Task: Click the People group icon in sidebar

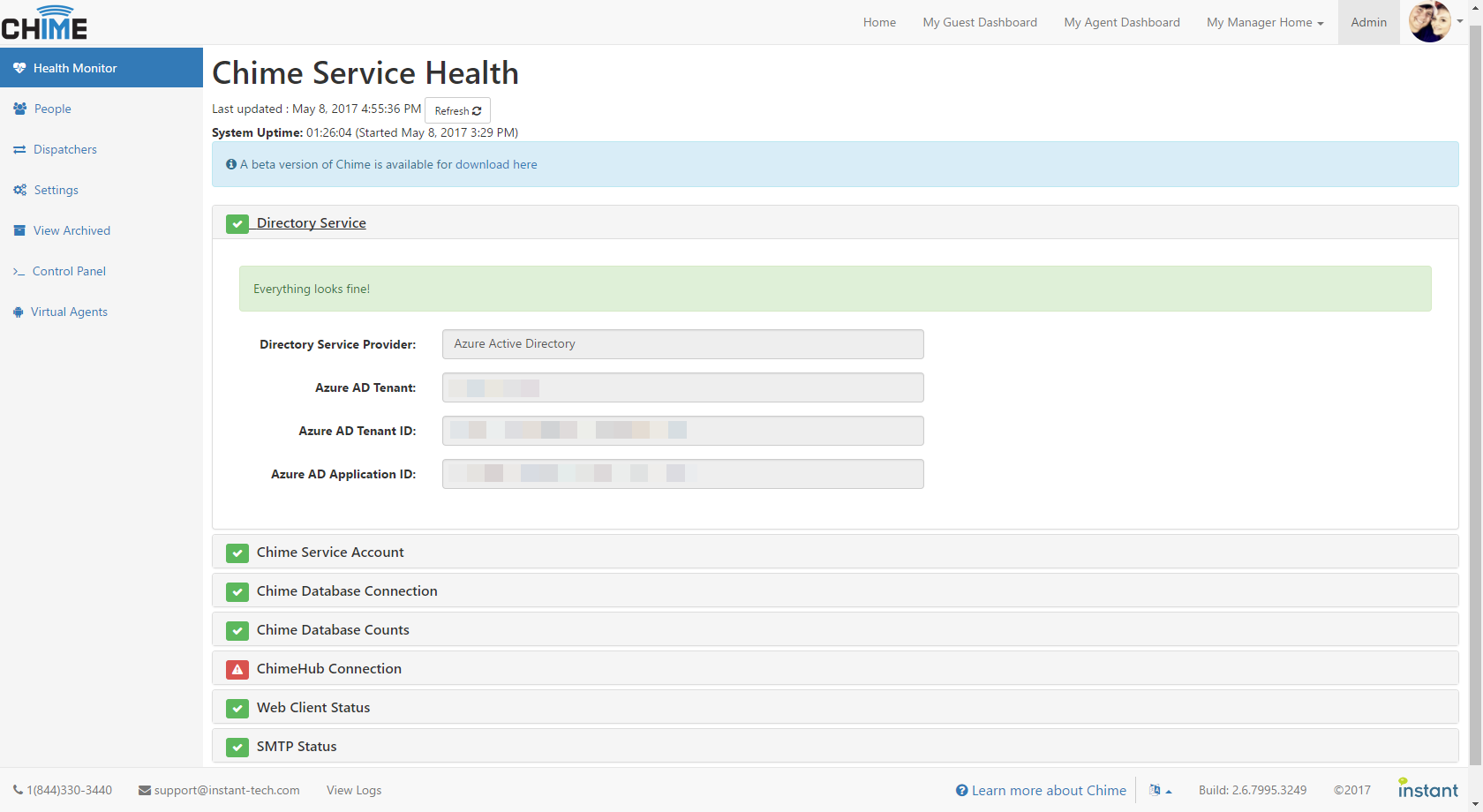Action: click(19, 109)
